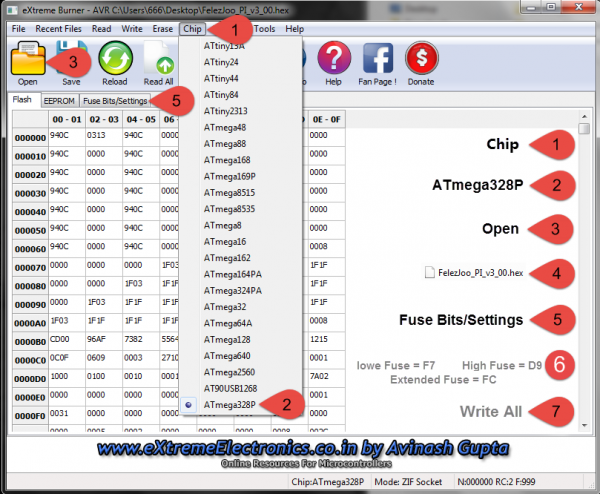
Task: Select ATmega64A chip
Action: click(x=241, y=323)
